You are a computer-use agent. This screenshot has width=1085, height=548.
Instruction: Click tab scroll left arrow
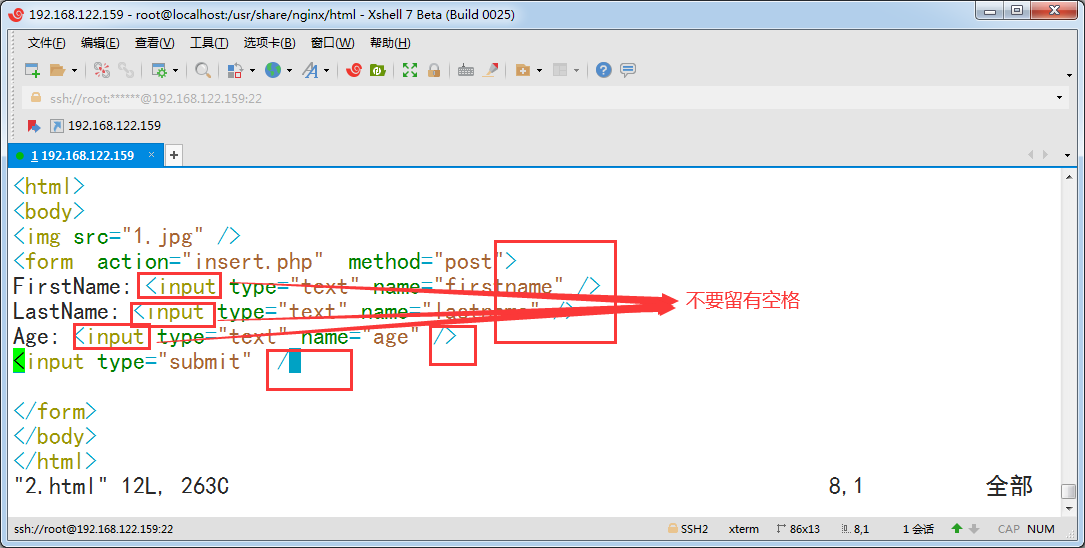pos(1030,155)
